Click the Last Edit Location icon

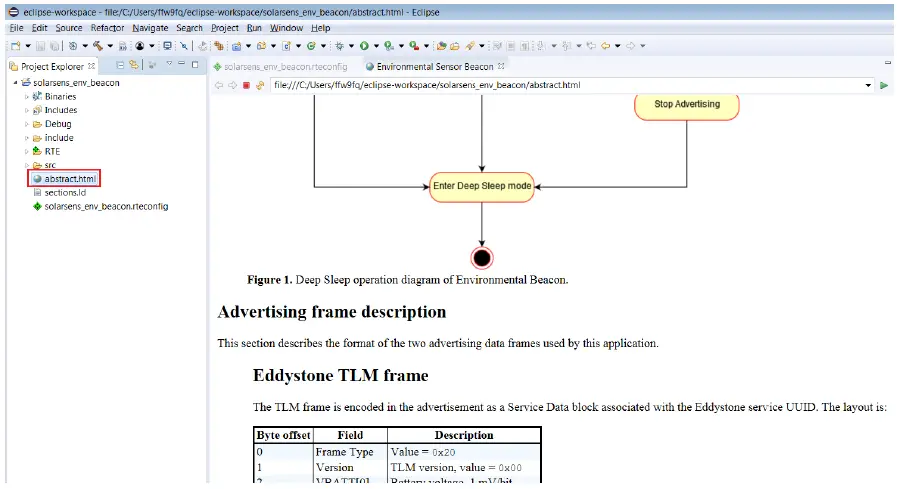[x=591, y=46]
